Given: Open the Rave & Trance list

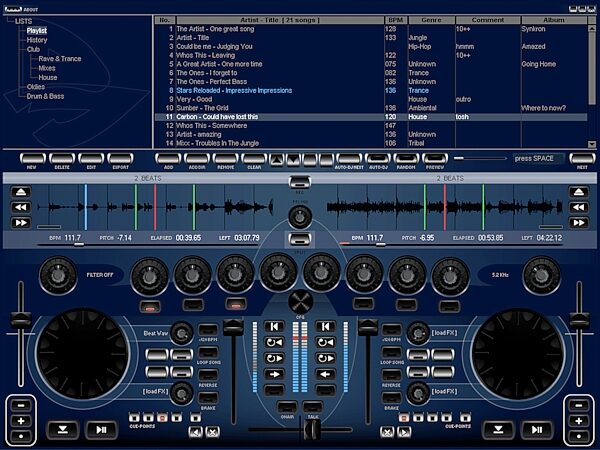Looking at the screenshot, I should [60, 59].
